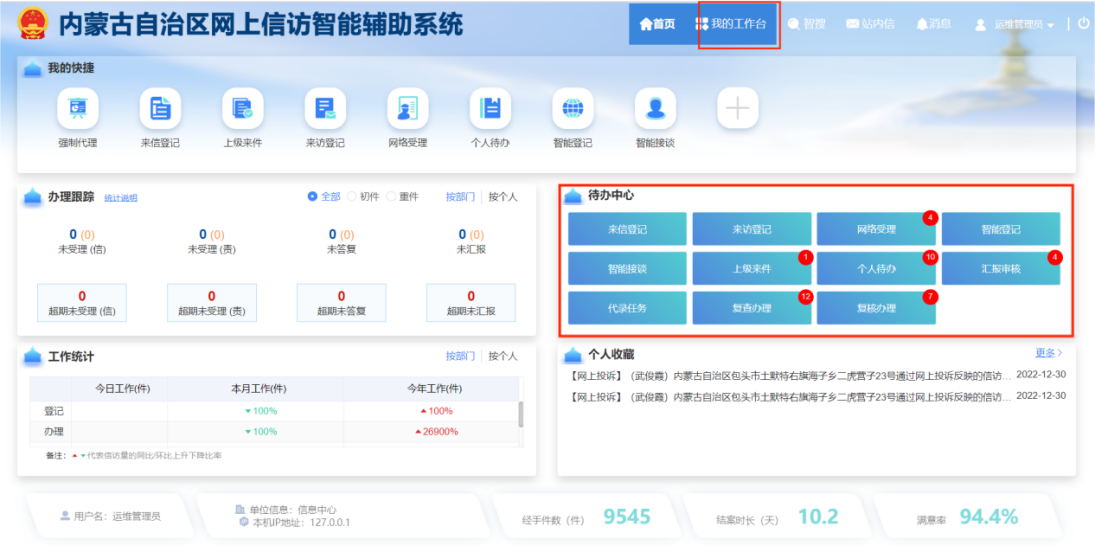This screenshot has width=1095, height=546.
Task: Select the 重件 radio button
Action: [x=392, y=197]
